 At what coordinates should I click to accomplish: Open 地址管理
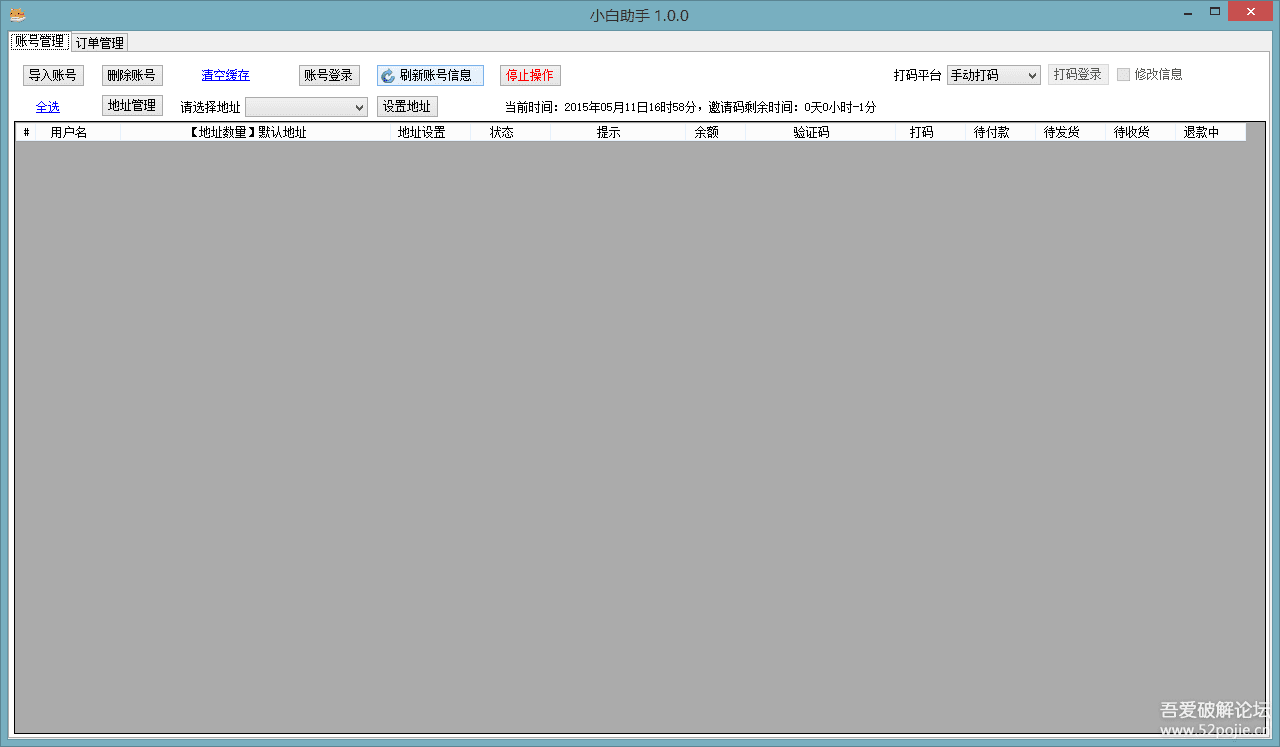(x=132, y=105)
